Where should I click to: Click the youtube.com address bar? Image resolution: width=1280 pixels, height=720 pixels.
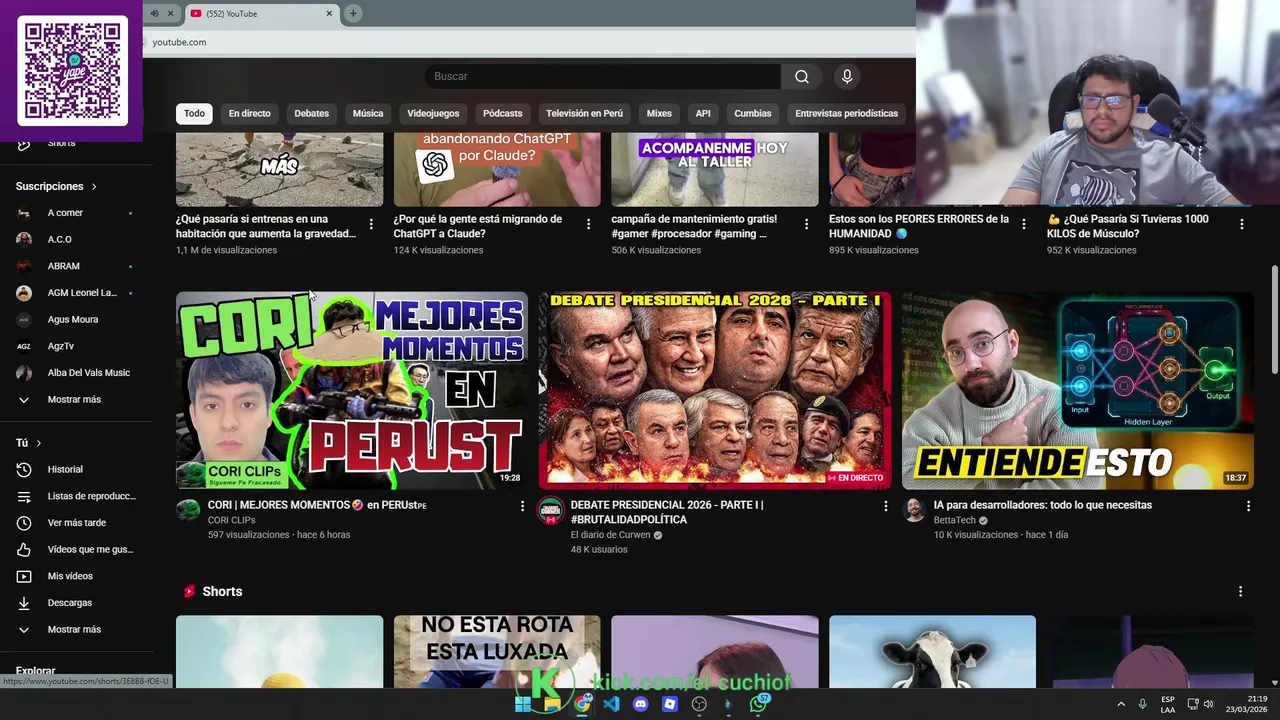coord(530,42)
